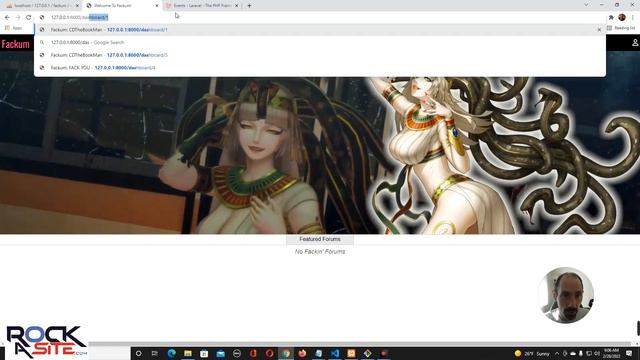640x360 pixels.
Task: Open Task View on the taskbar
Action: tap(155, 353)
